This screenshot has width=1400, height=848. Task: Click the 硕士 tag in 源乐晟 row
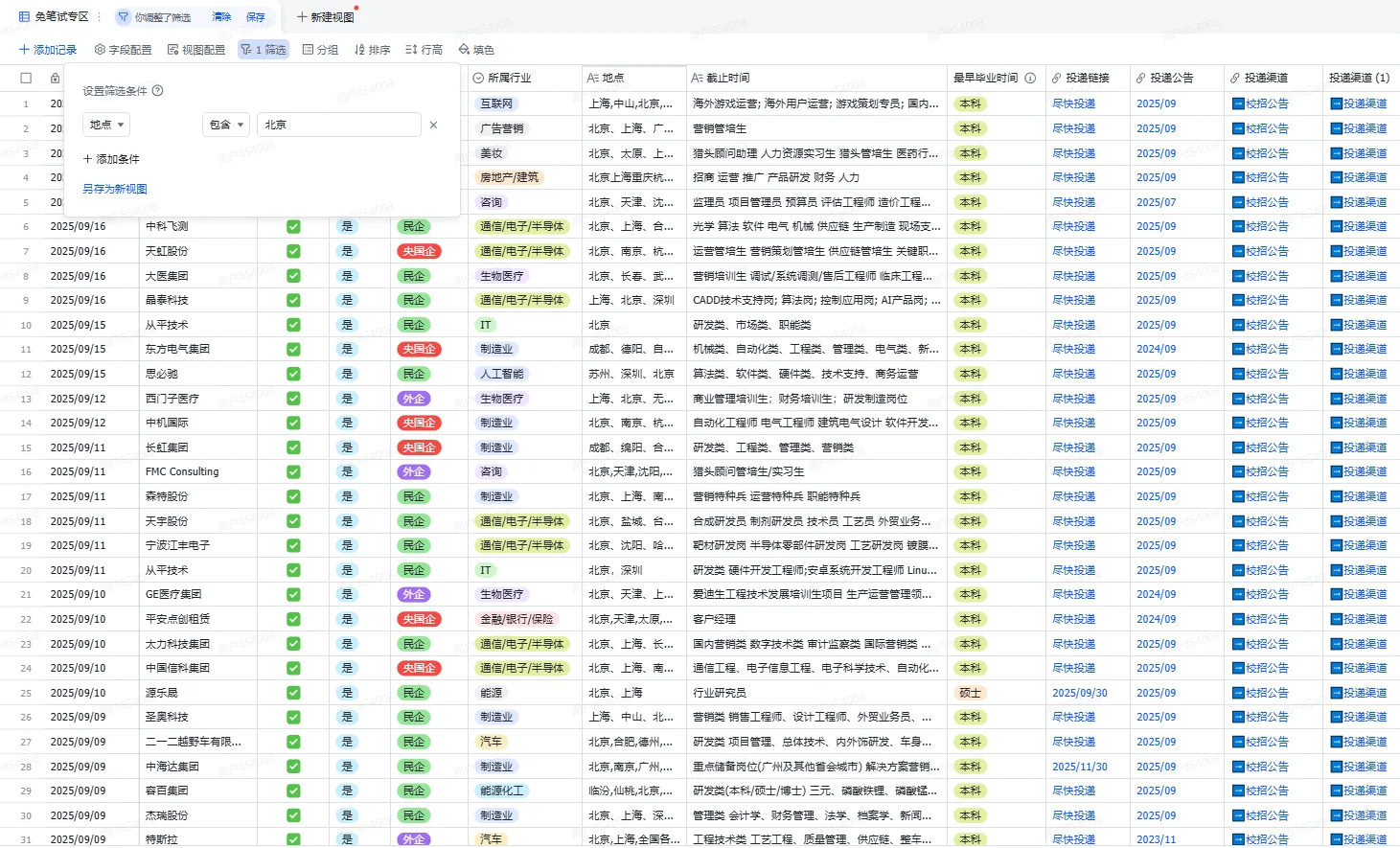click(970, 693)
